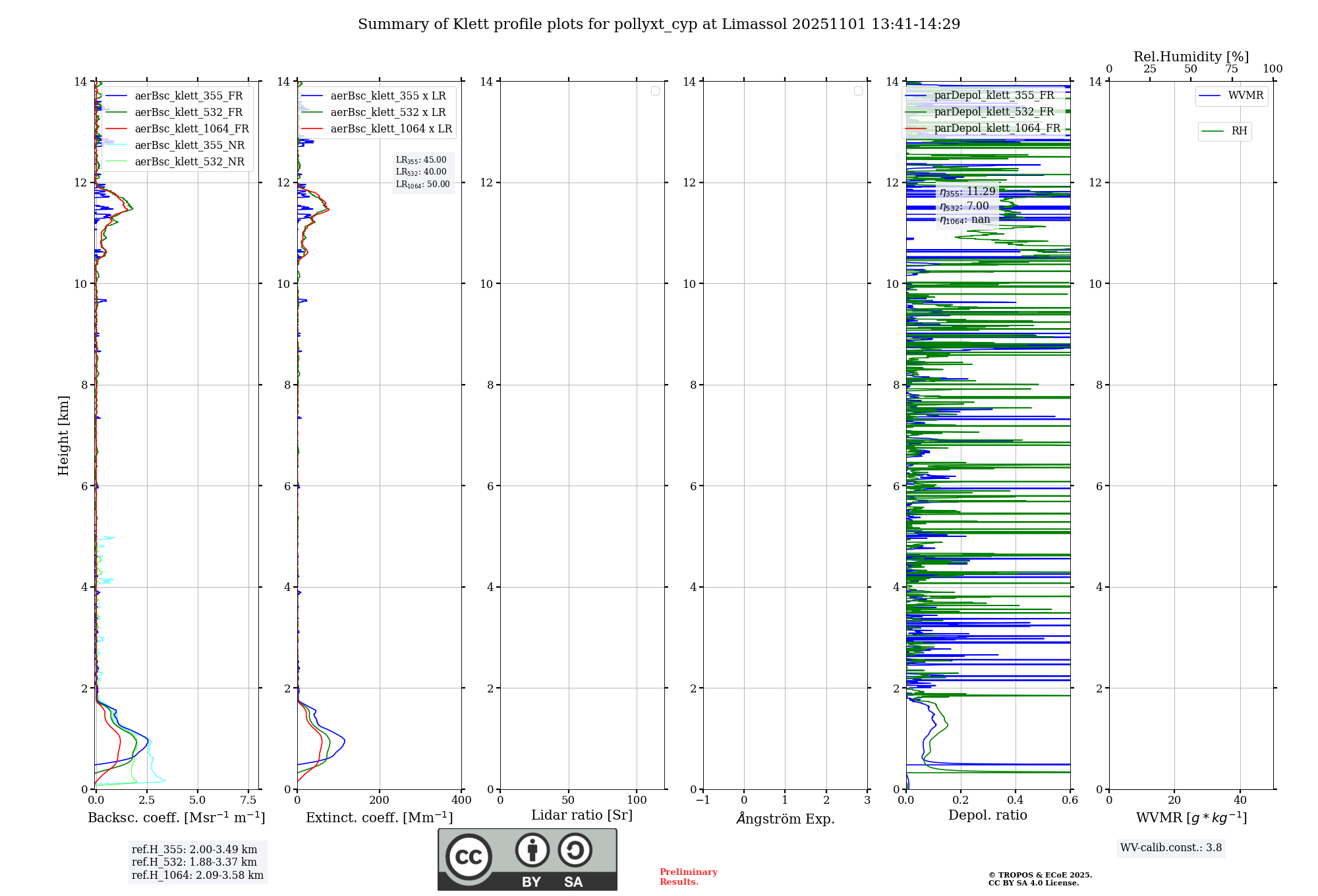Click the η355 depolarization constant annotation
Image resolution: width=1318 pixels, height=896 pixels.
tap(967, 192)
